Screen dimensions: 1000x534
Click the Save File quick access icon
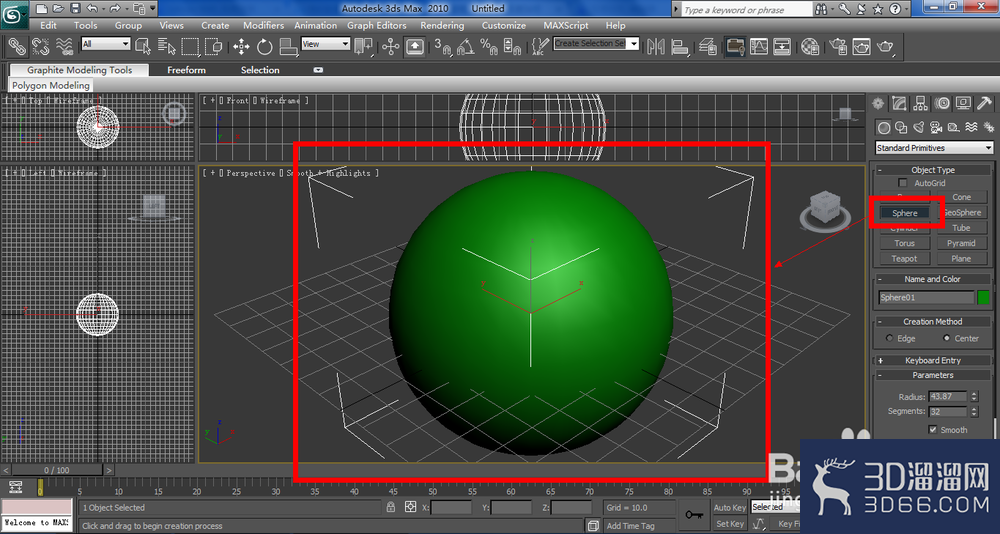(75, 9)
